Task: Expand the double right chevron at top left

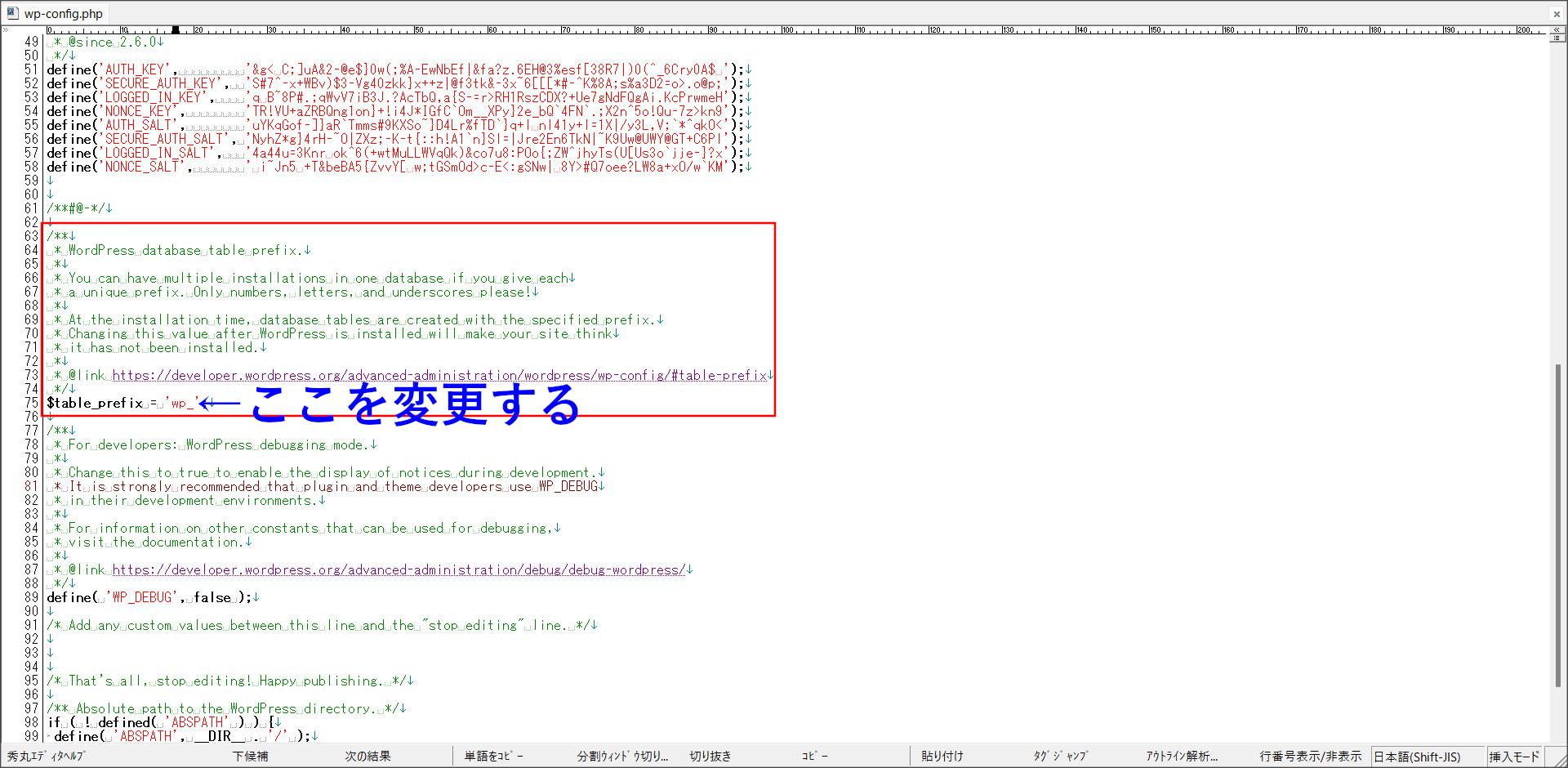Action: tap(6, 29)
